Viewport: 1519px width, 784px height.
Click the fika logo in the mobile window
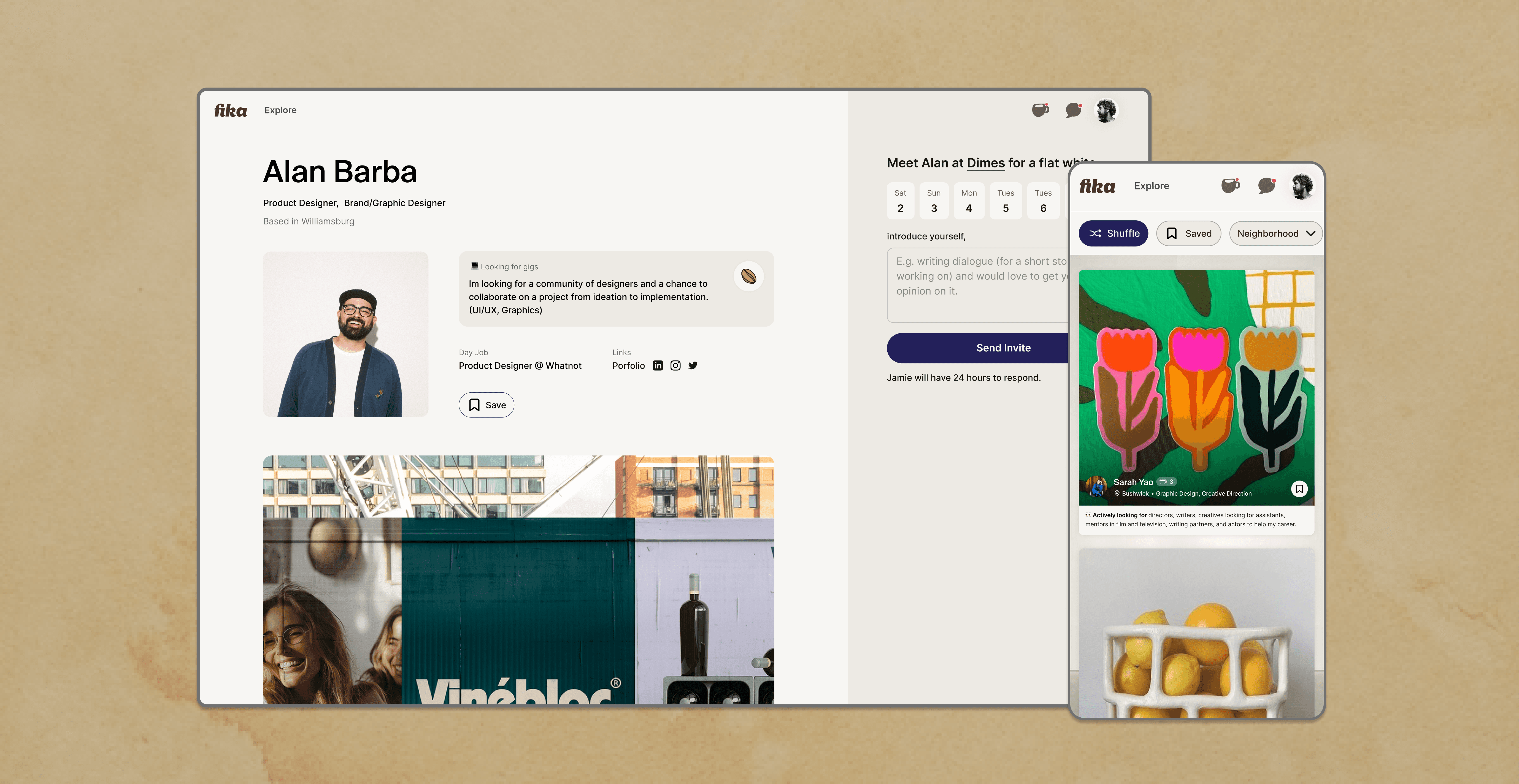[1098, 186]
